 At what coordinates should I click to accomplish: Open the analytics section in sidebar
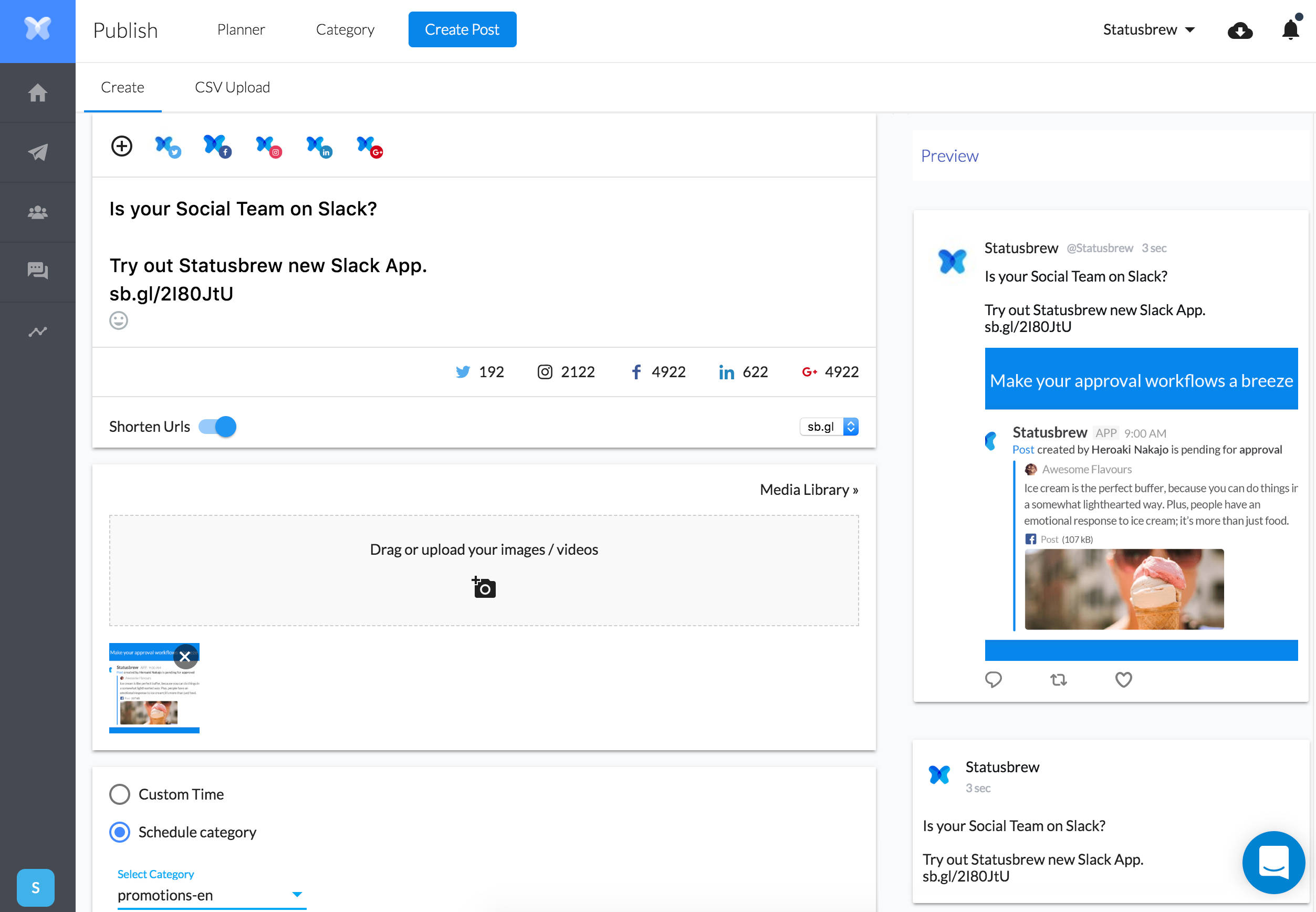click(37, 331)
